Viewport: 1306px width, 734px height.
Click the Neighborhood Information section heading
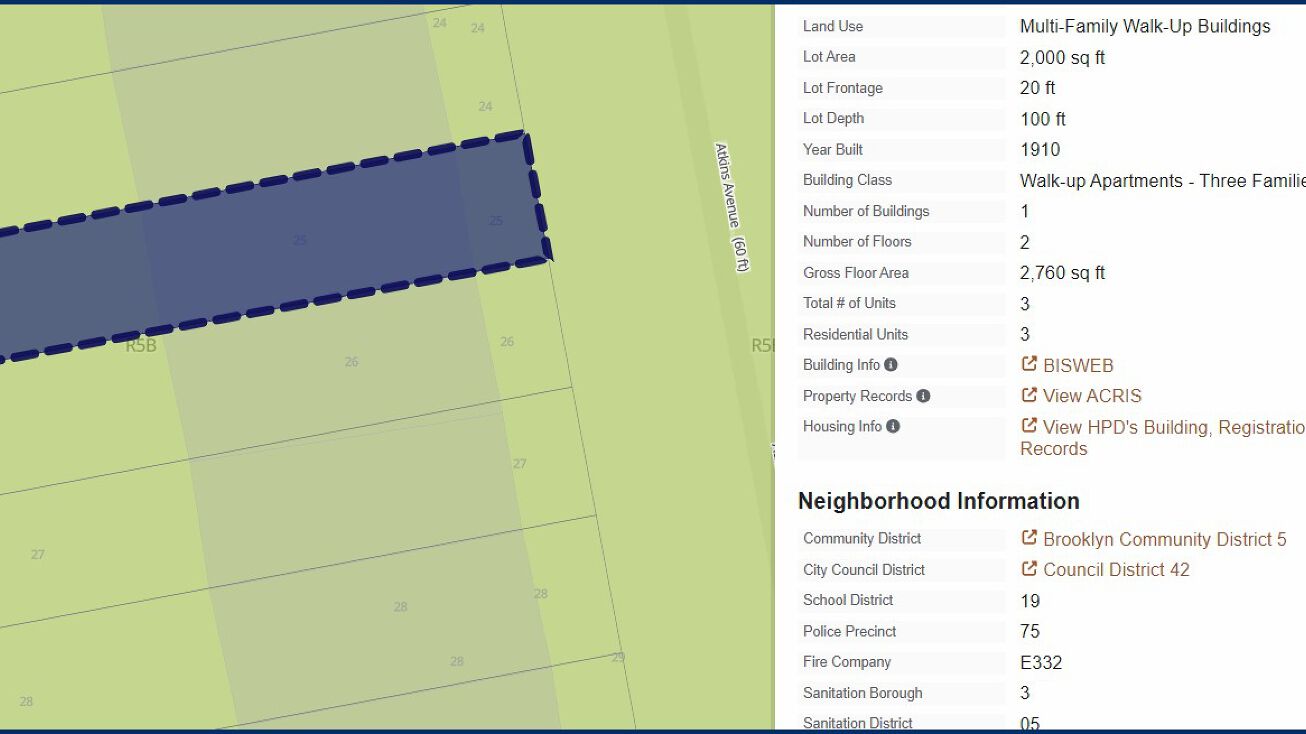(x=938, y=501)
